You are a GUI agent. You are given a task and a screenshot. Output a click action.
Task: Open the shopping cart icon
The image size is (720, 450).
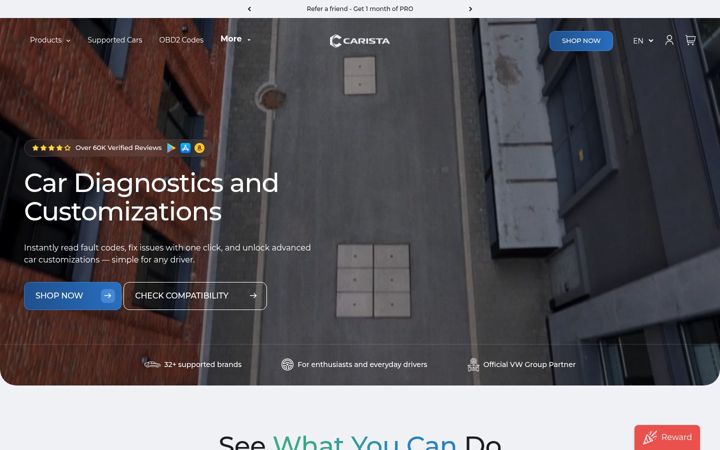click(690, 40)
